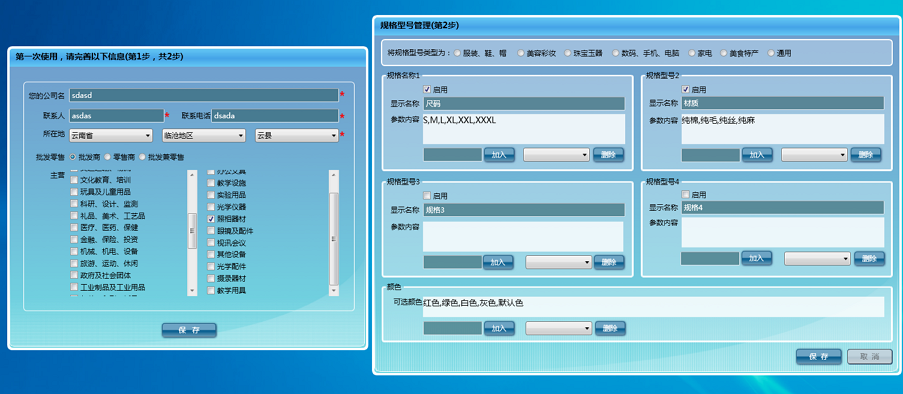Choose 家电 spec type
The width and height of the screenshot is (903, 394).
coord(692,53)
